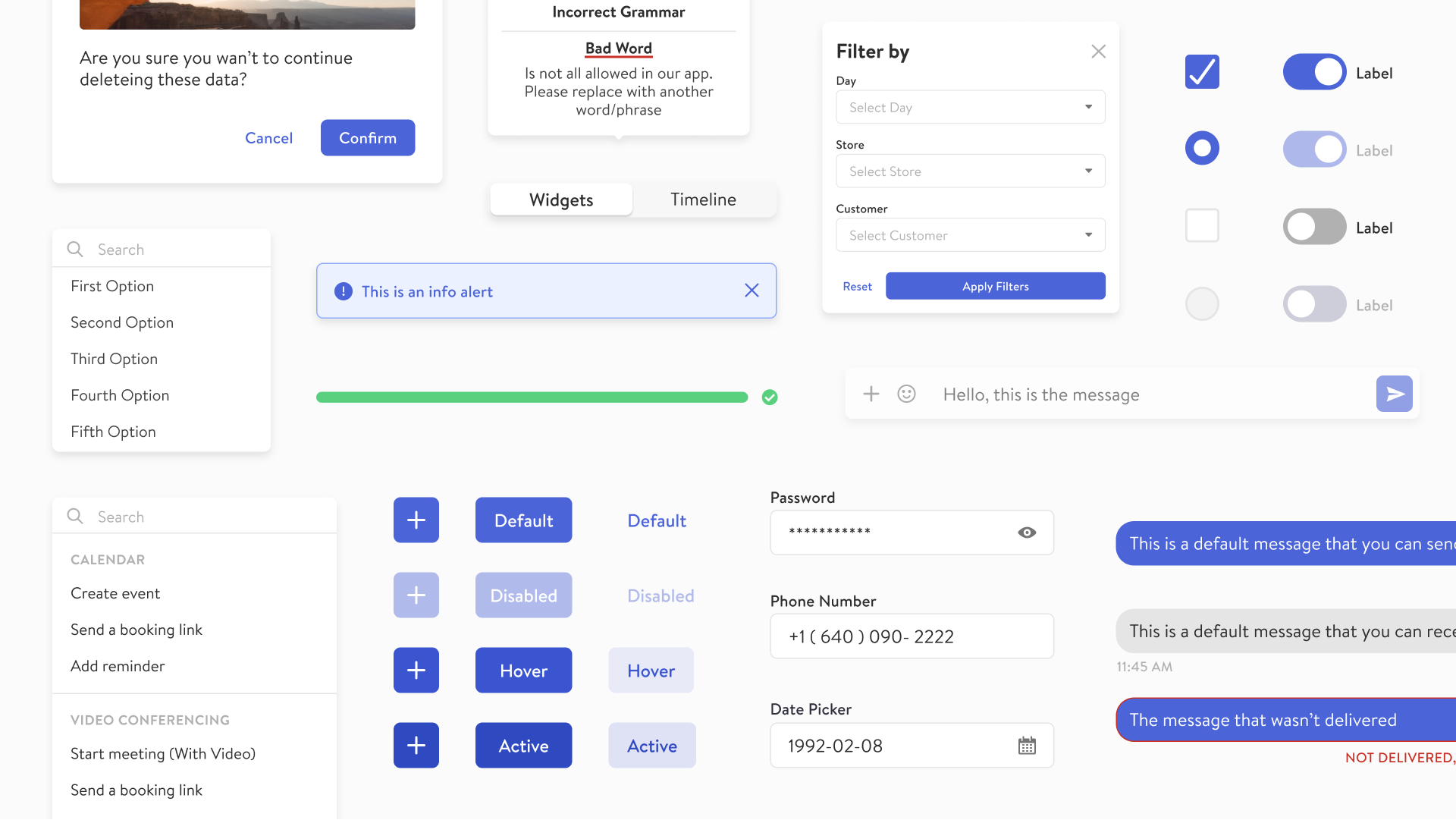Toggle the second partially-on blue switch

coord(1313,150)
